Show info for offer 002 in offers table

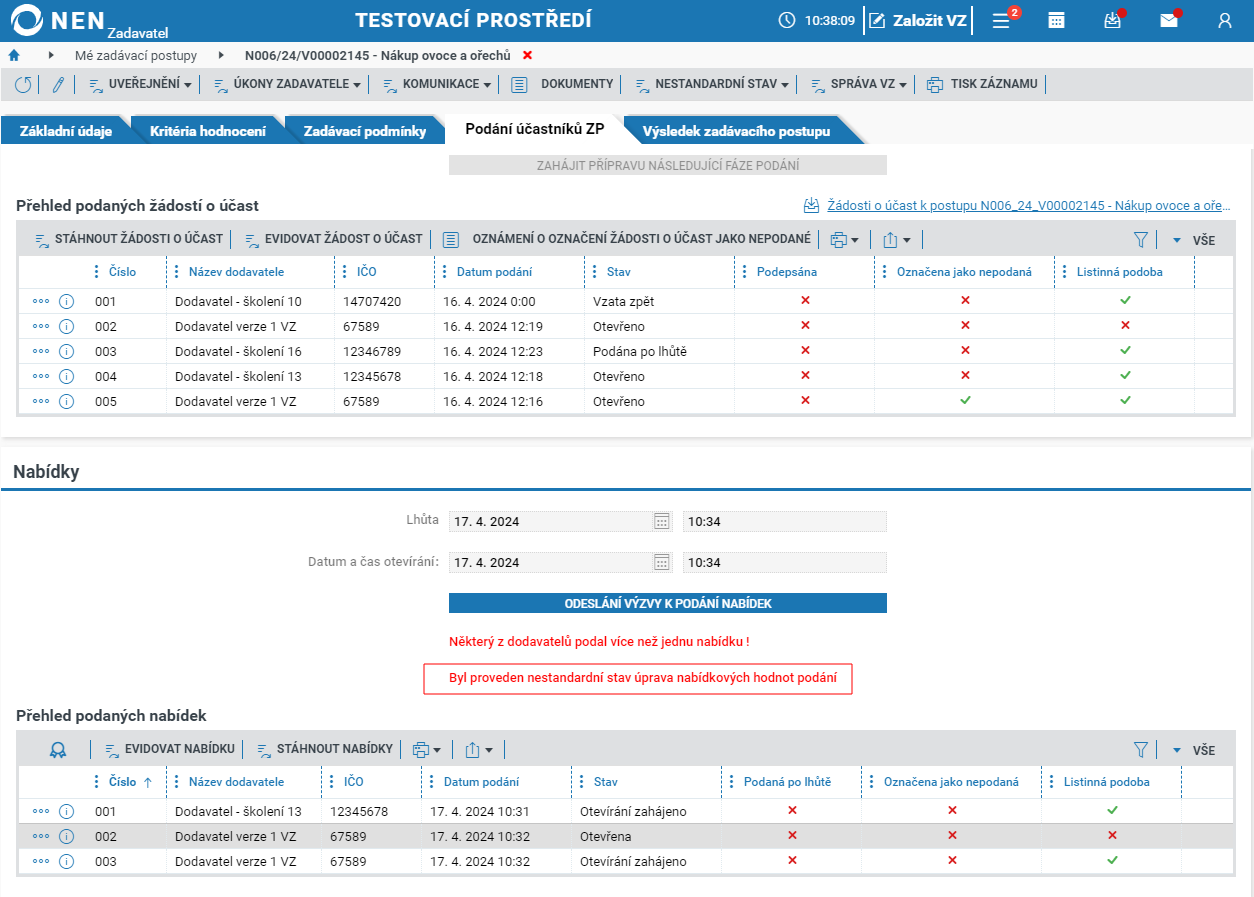(67, 836)
